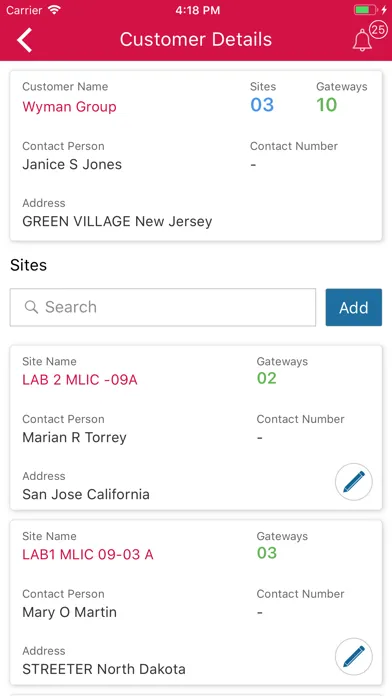Select the contact person Marian R Torrey

point(75,438)
